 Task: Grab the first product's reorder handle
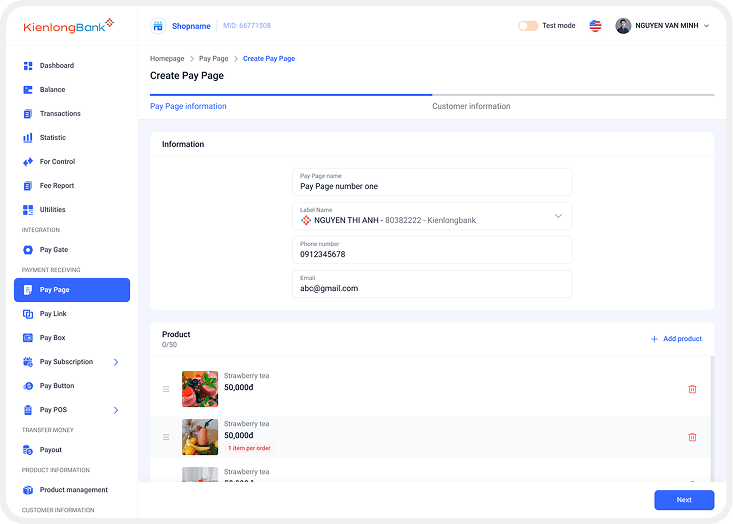click(166, 389)
